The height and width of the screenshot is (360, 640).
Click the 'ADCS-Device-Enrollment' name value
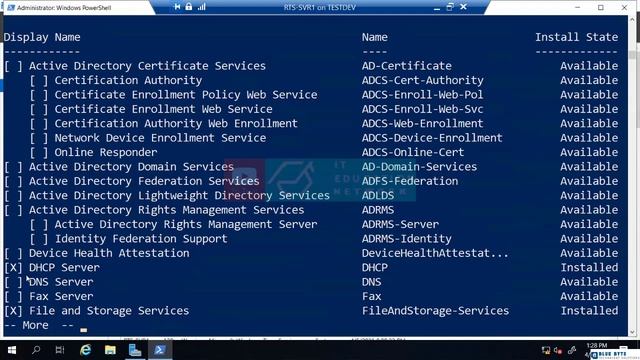pos(432,138)
